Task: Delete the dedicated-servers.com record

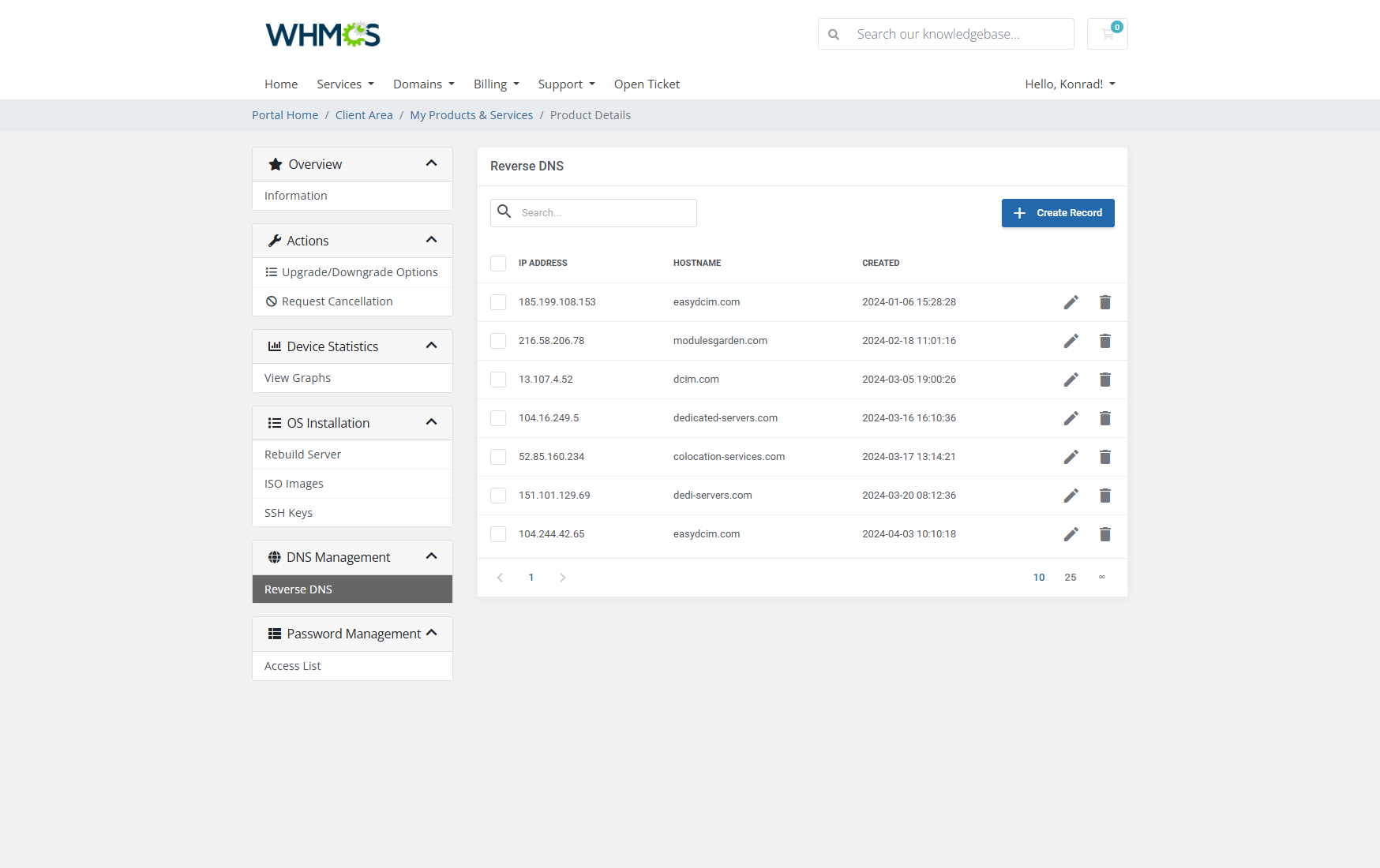Action: pyautogui.click(x=1104, y=418)
